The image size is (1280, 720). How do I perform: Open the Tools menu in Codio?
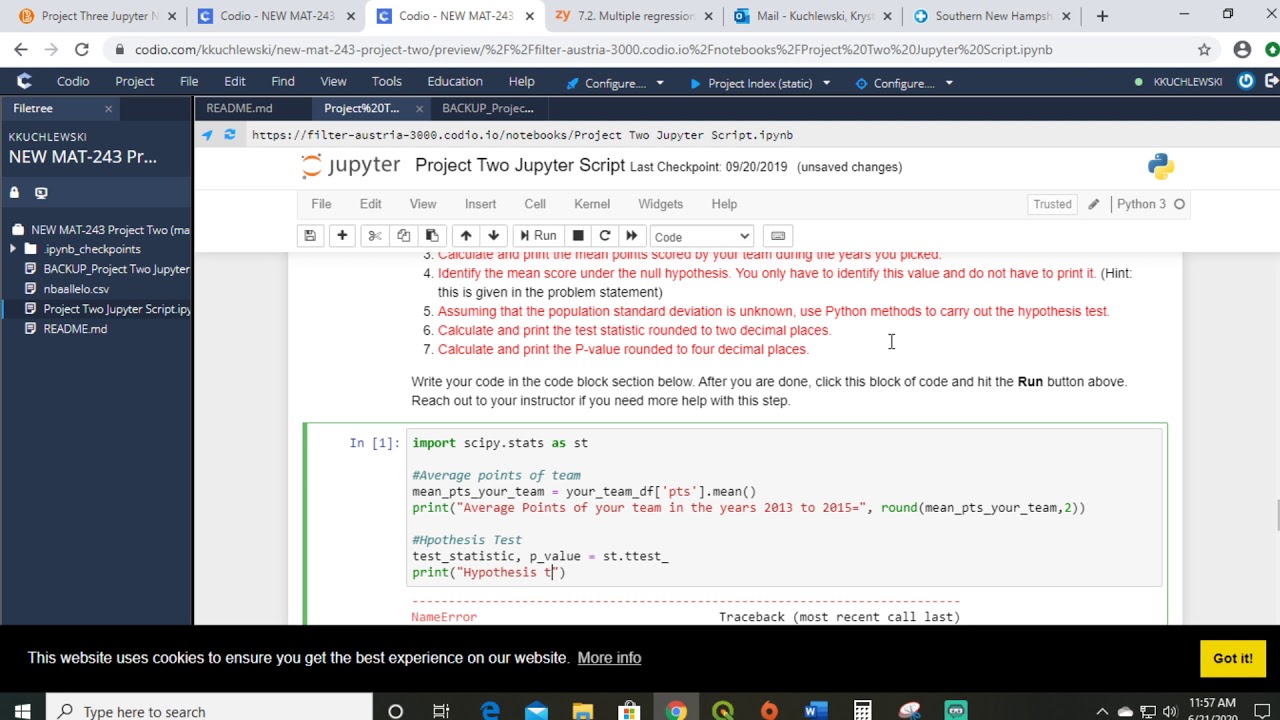coord(386,82)
